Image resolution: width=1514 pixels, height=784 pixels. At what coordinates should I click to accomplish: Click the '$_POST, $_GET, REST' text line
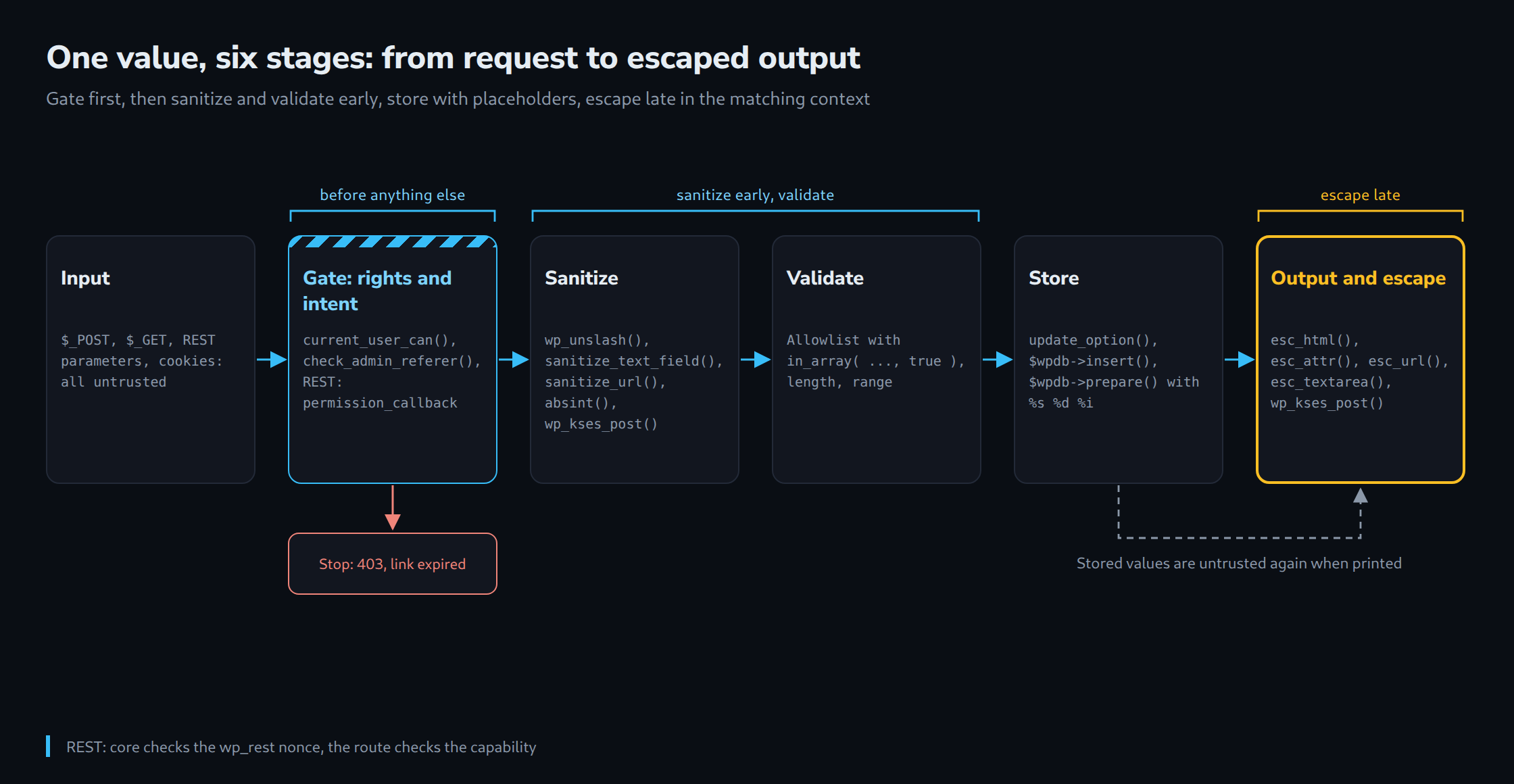tap(138, 340)
